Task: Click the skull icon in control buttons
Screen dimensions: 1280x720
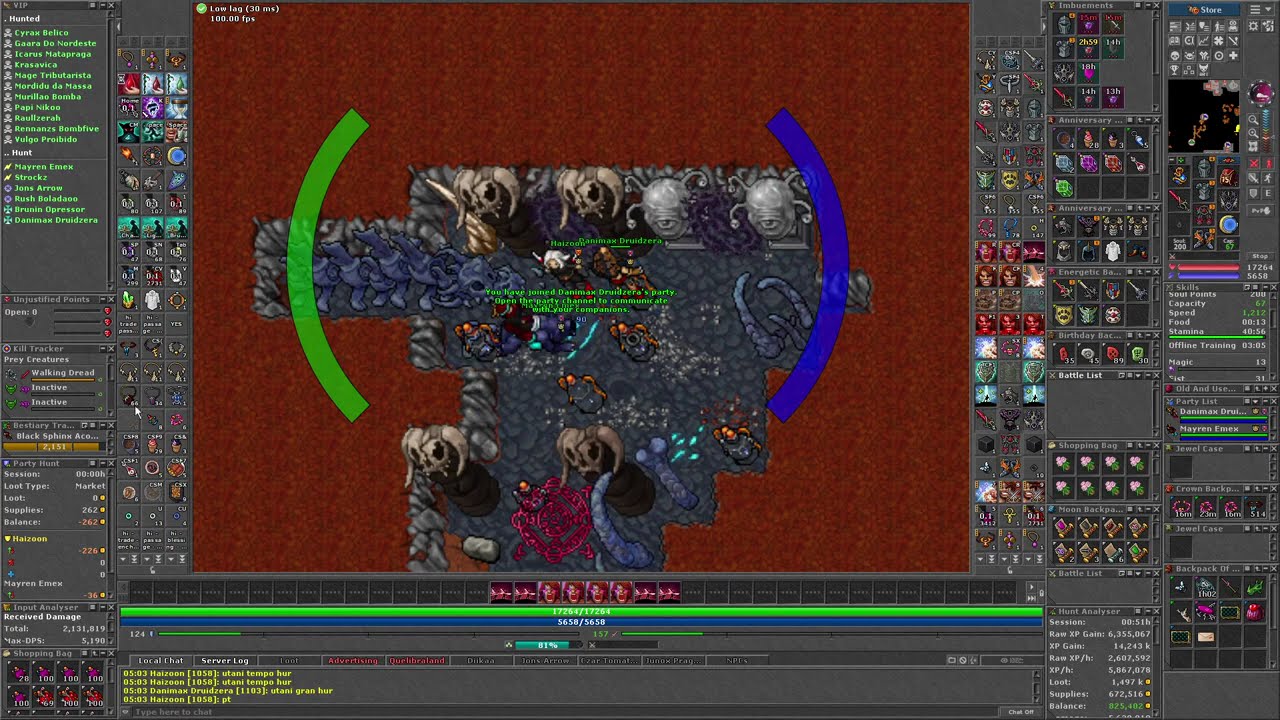Action: pos(1175,55)
